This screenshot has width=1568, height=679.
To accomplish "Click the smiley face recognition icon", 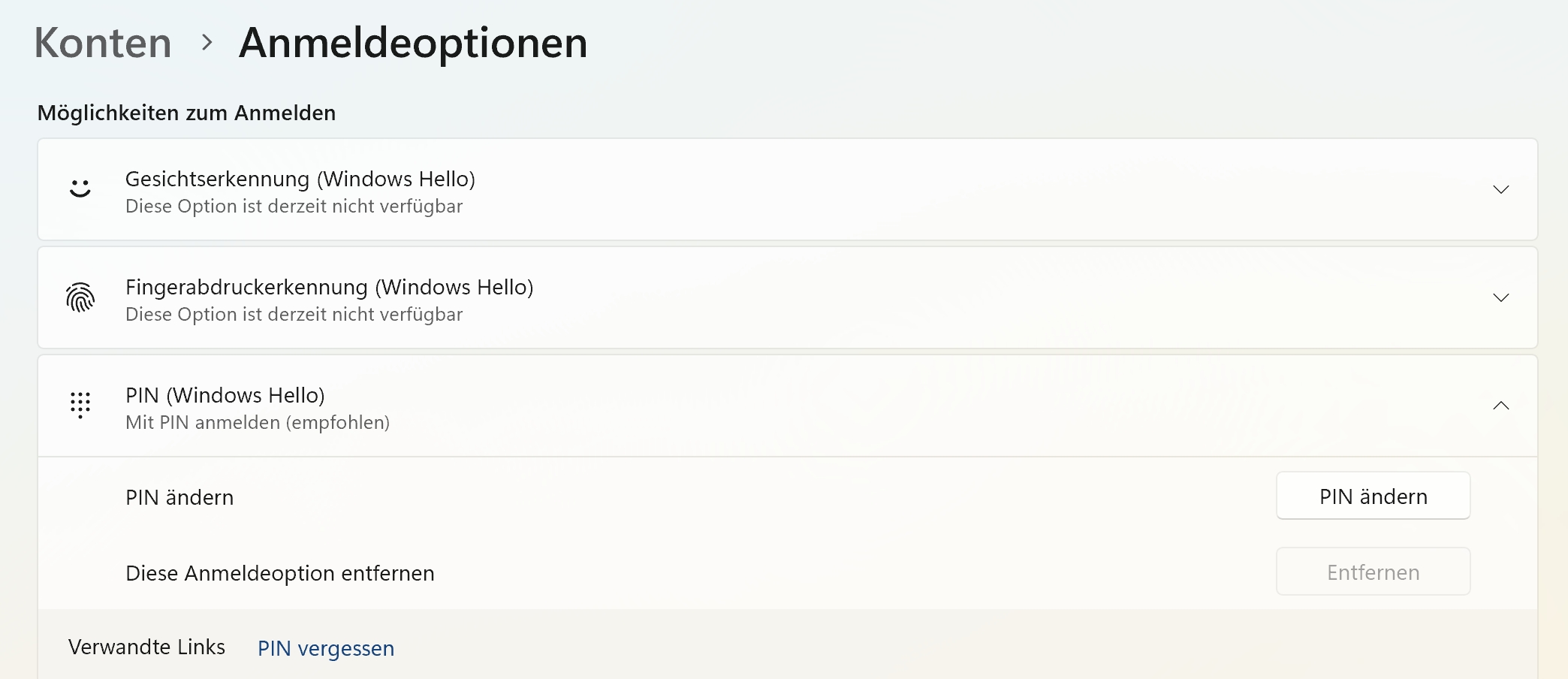I will point(80,189).
